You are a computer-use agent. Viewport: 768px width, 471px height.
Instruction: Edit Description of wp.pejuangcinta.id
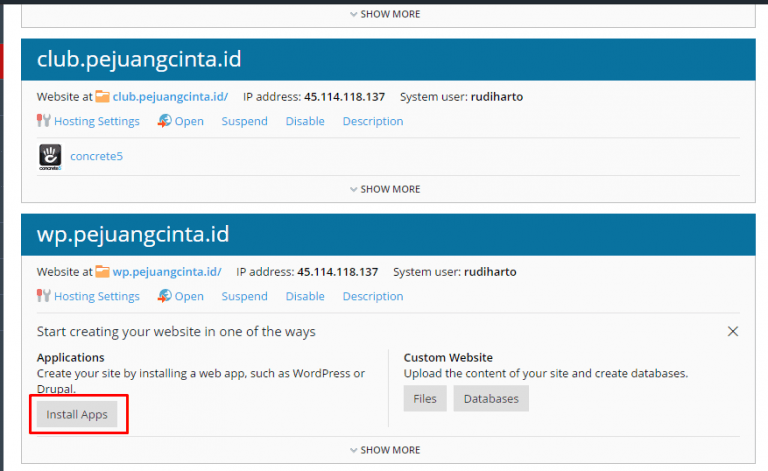(x=373, y=297)
